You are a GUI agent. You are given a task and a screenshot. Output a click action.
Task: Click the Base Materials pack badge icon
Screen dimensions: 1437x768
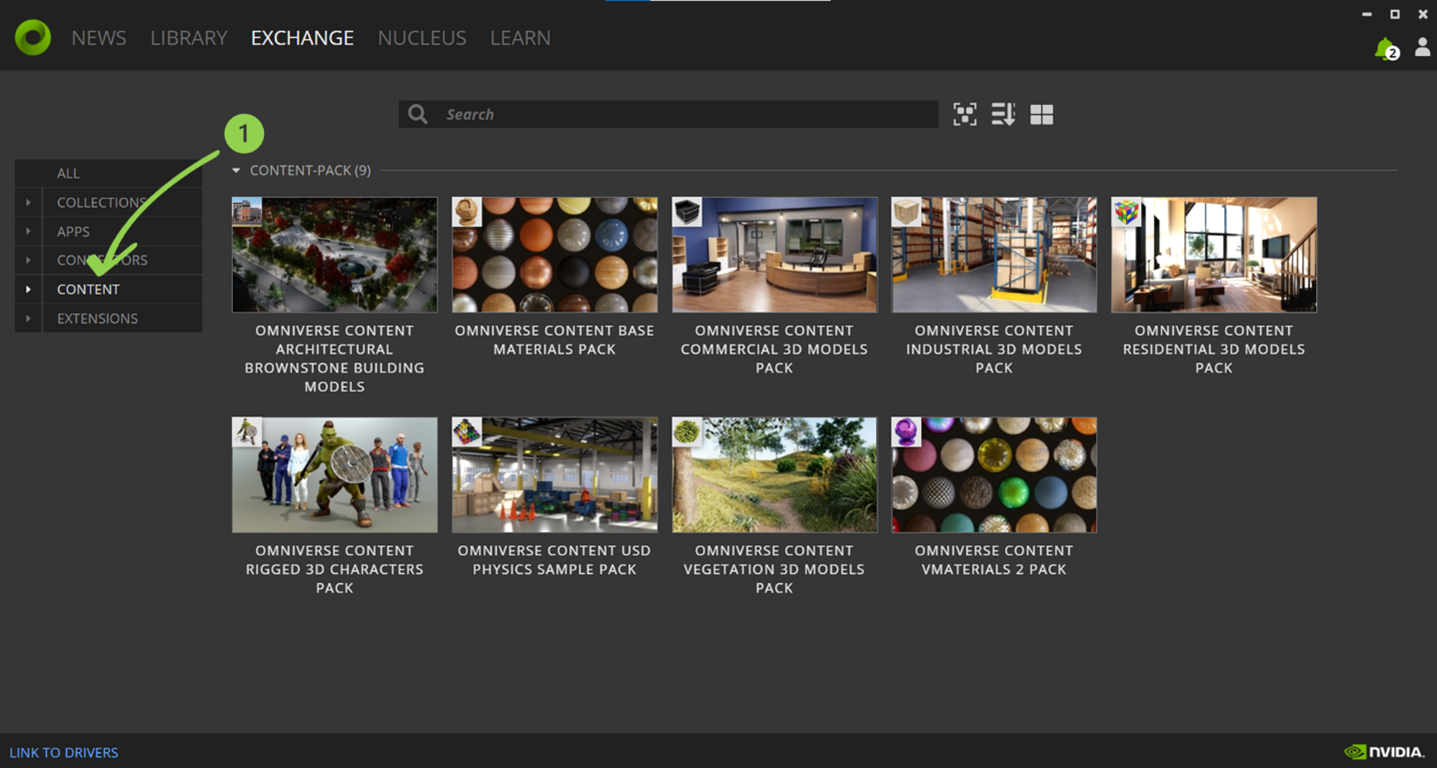[x=467, y=212]
